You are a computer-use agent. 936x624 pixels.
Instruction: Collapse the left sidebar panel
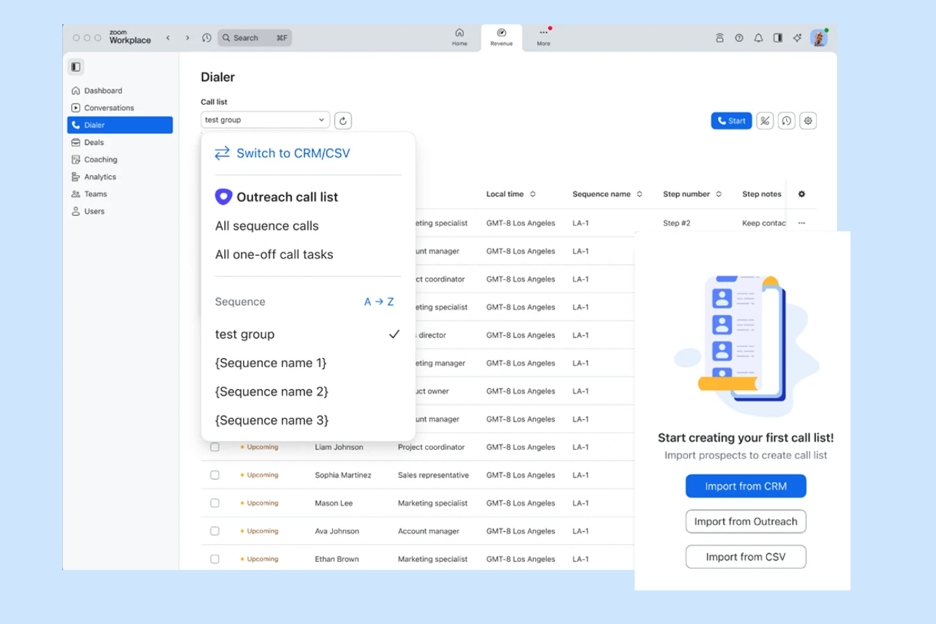pos(75,66)
